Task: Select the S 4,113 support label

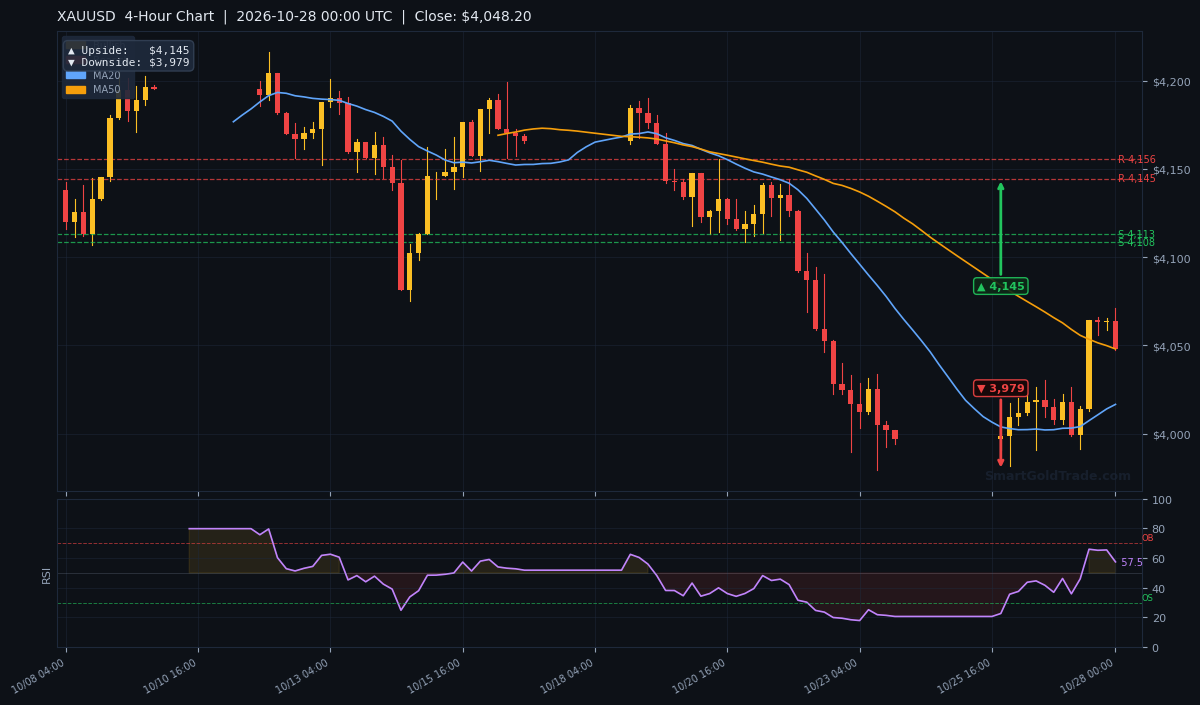Action: pos(1136,234)
